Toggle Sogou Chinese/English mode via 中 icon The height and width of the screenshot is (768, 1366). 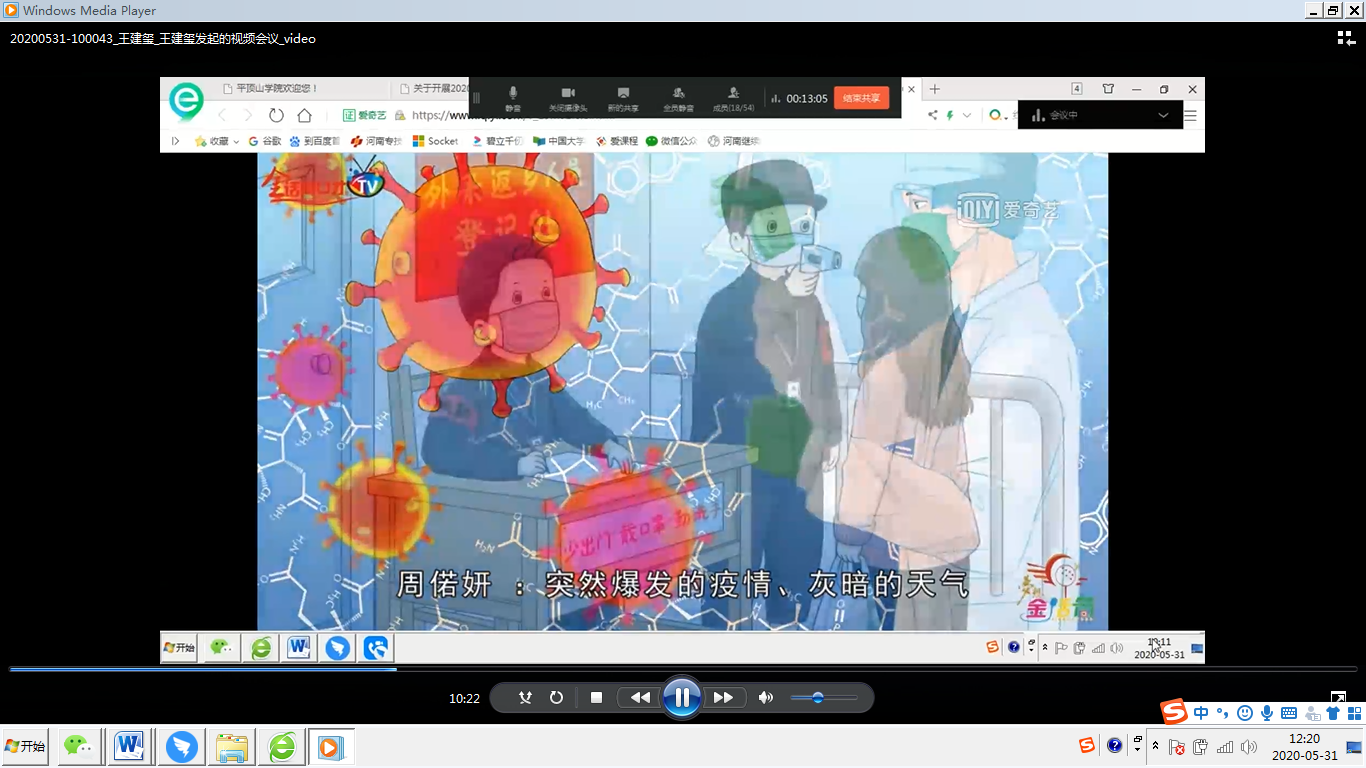click(1201, 713)
